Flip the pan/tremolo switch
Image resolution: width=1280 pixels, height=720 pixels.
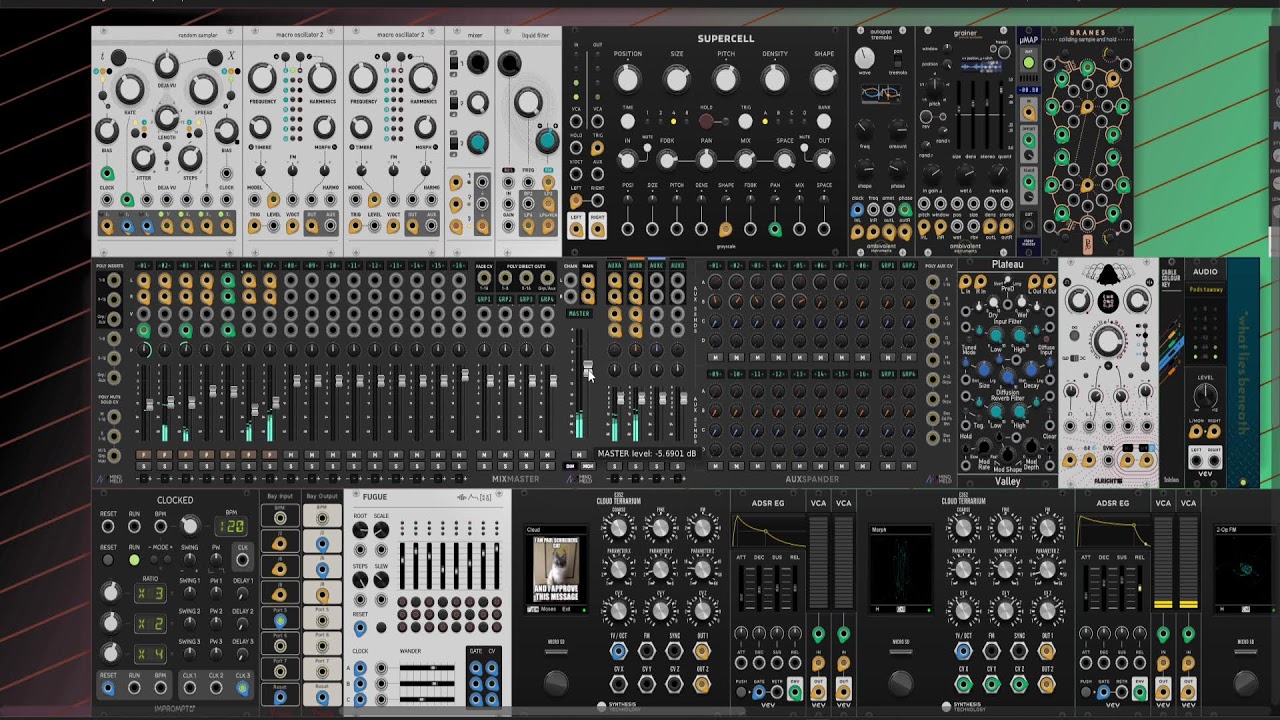897,61
